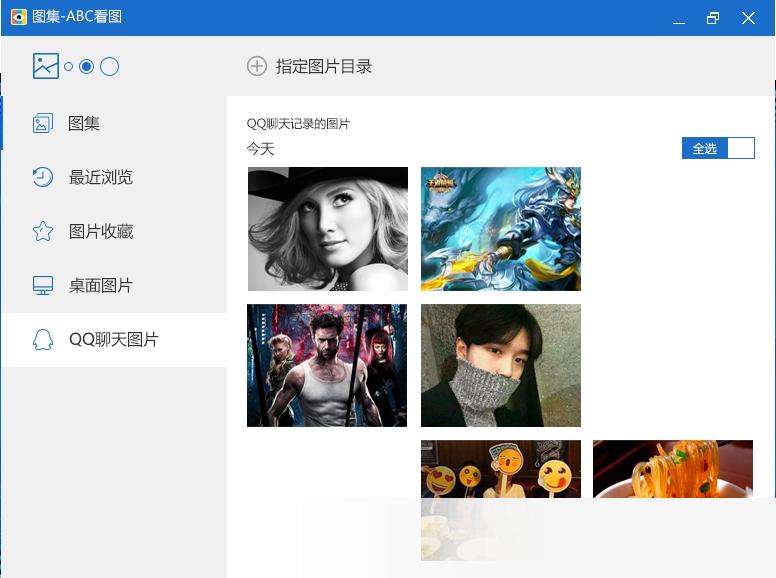This screenshot has width=776, height=578.
Task: Click the picture thumbnail size icon
Action: (46, 66)
